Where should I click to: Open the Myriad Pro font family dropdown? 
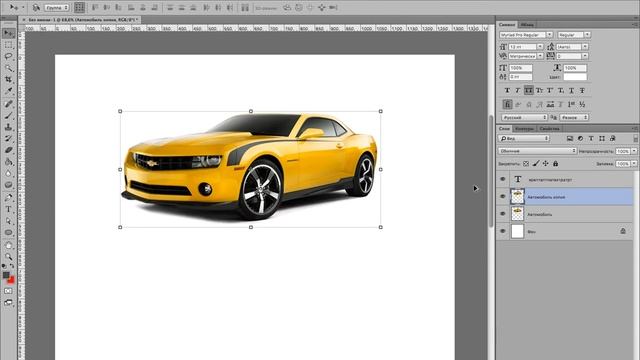549,35
